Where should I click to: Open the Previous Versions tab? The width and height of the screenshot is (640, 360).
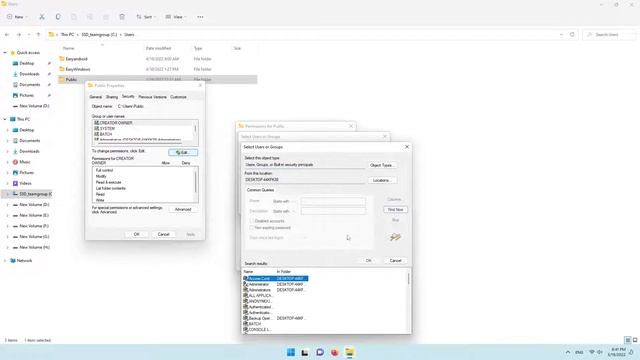click(x=153, y=97)
